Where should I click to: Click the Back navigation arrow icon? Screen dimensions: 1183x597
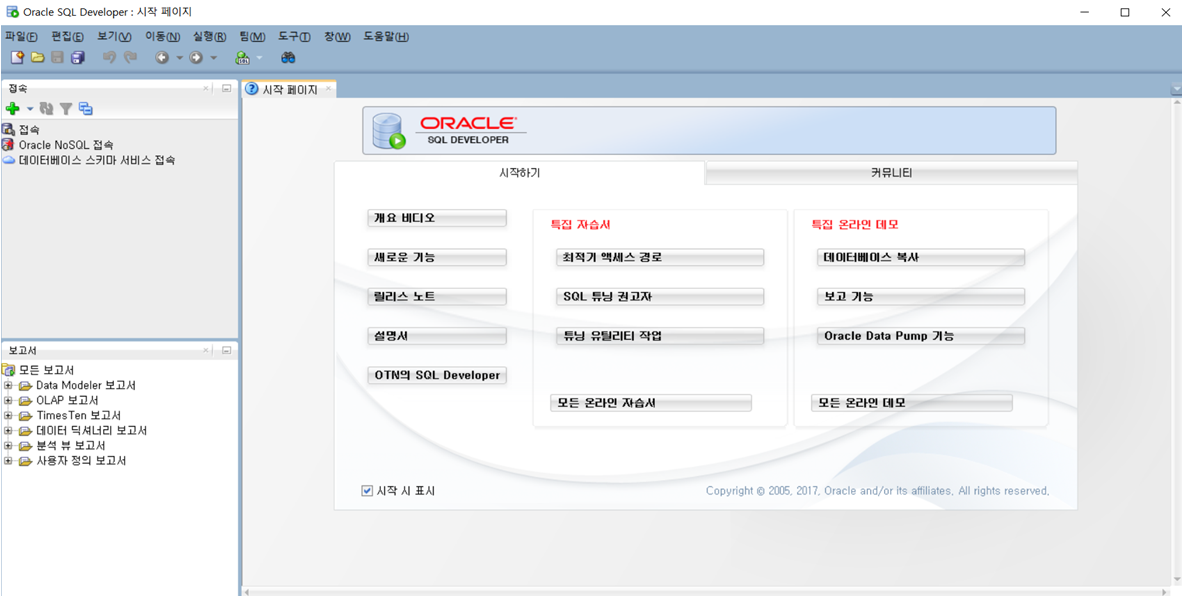tap(161, 57)
